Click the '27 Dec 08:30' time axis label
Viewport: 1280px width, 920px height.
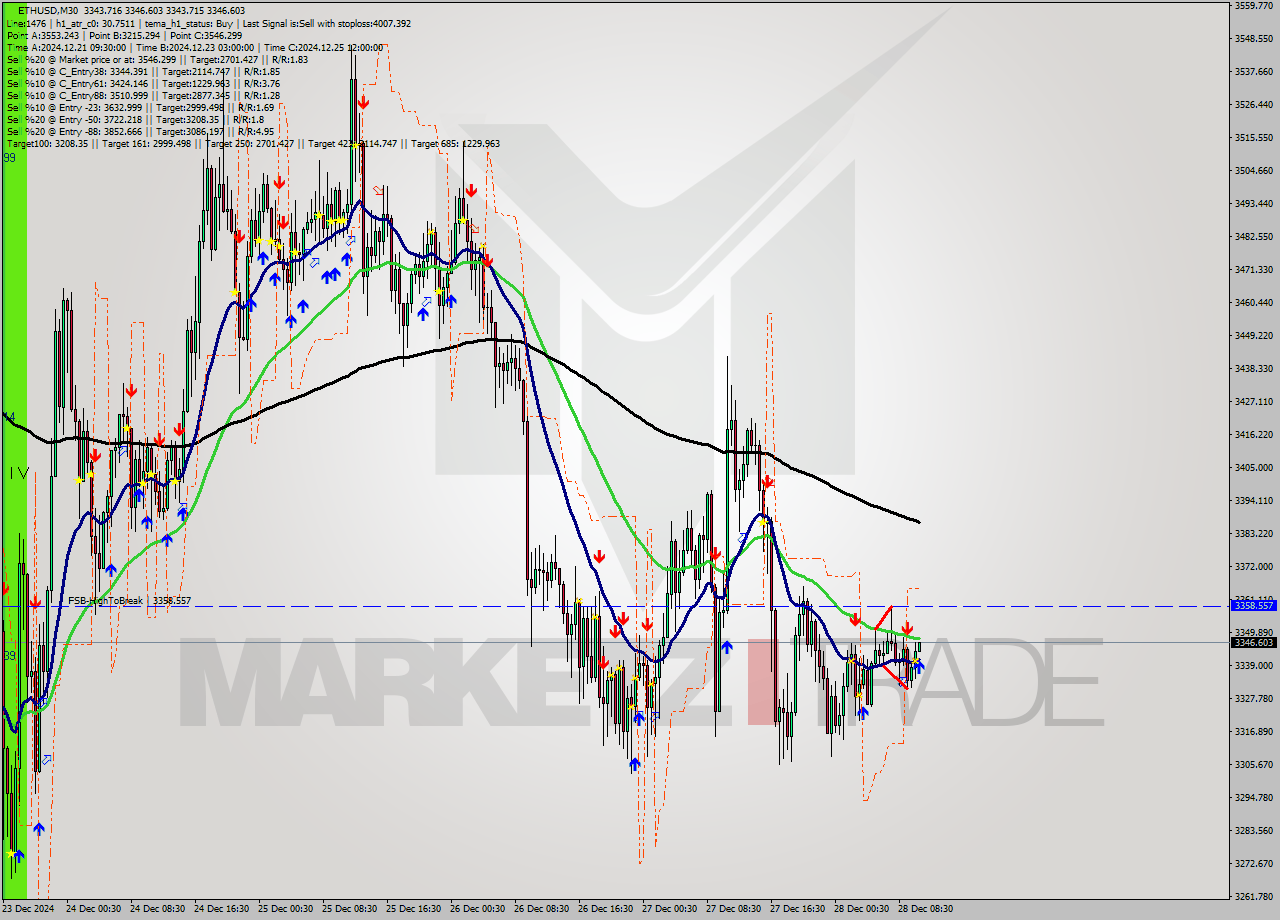733,909
